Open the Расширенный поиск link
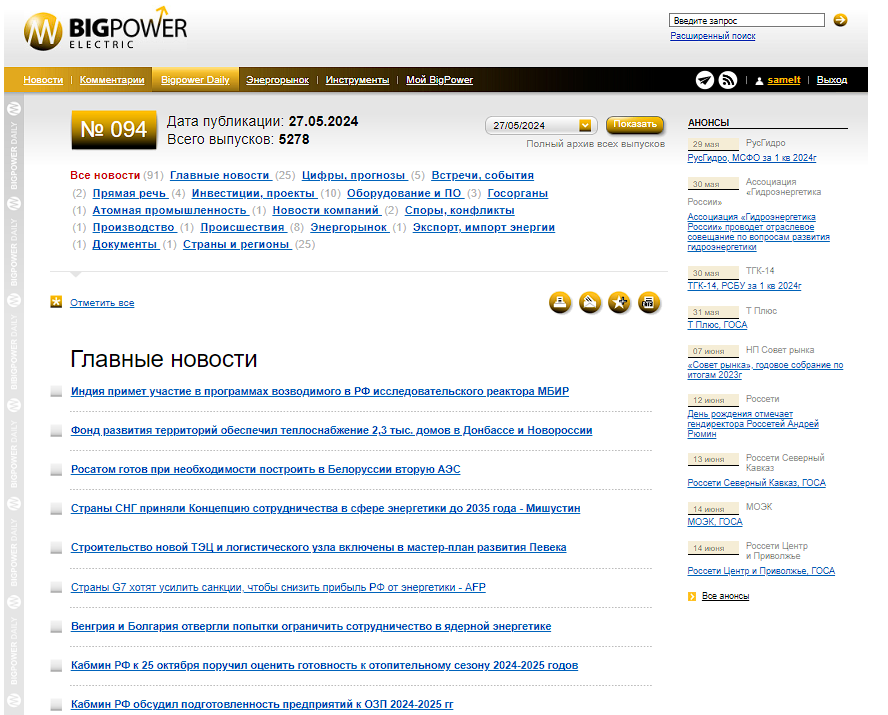This screenshot has width=888, height=715. (712, 36)
